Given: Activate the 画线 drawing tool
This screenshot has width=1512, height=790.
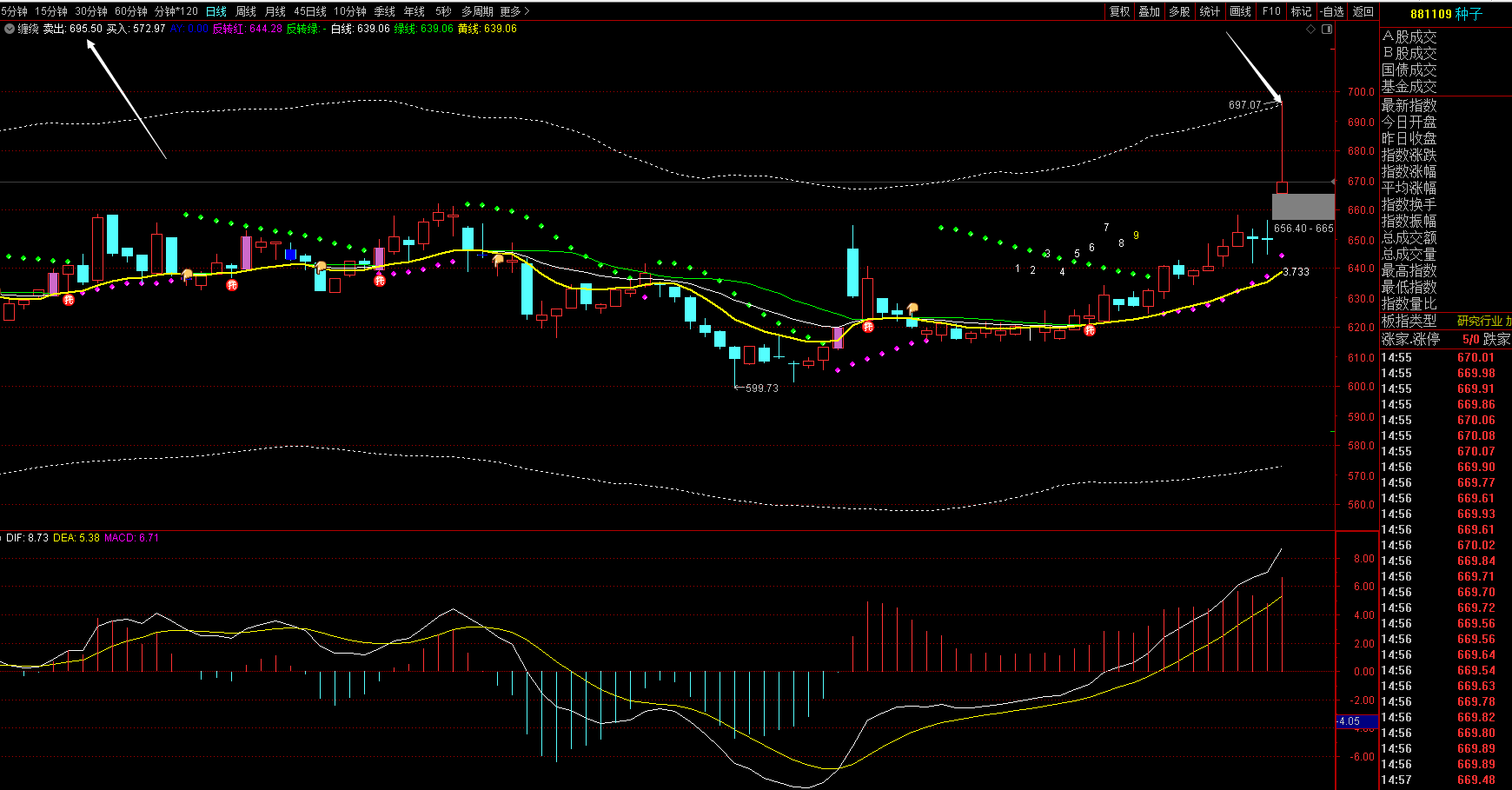Looking at the screenshot, I should [x=1241, y=11].
